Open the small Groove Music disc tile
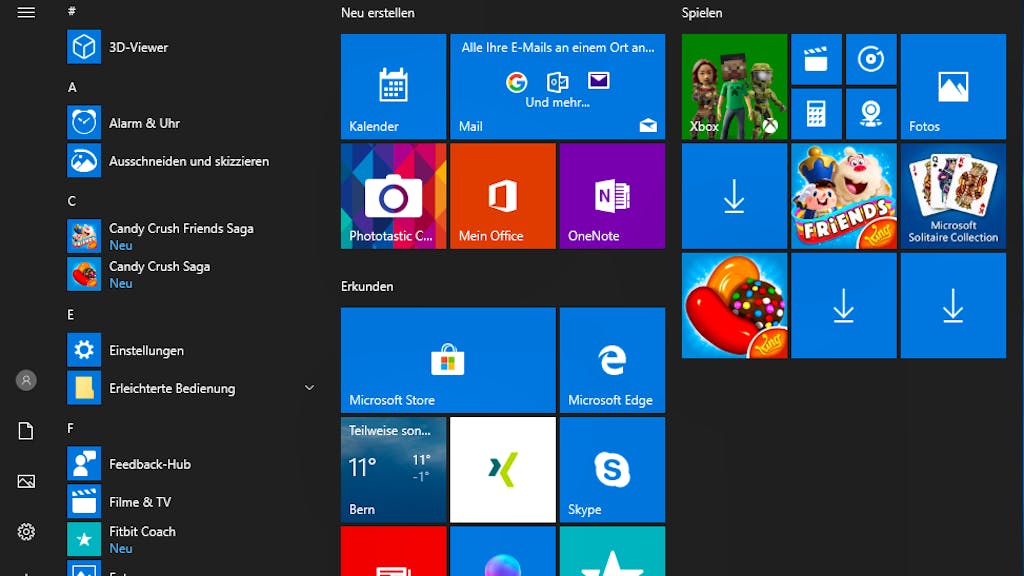 (871, 59)
